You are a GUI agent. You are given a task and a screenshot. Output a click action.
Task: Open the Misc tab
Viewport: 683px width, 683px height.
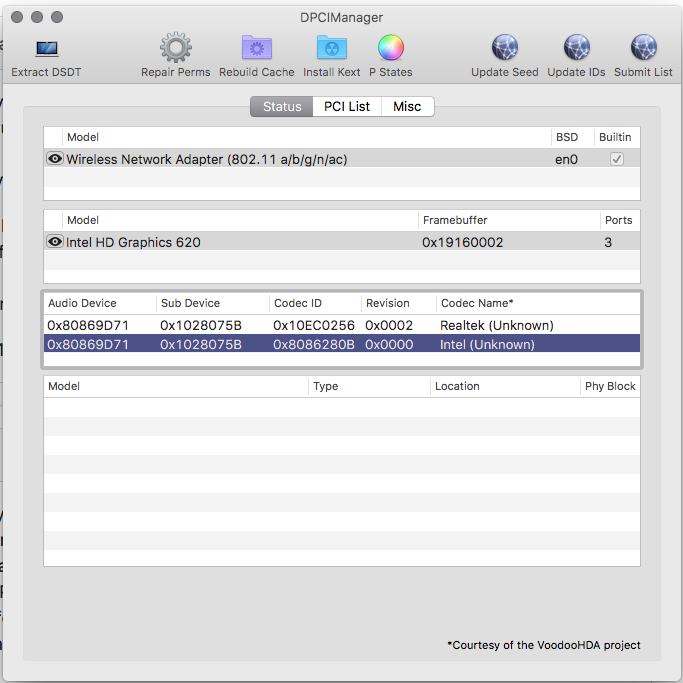click(407, 107)
